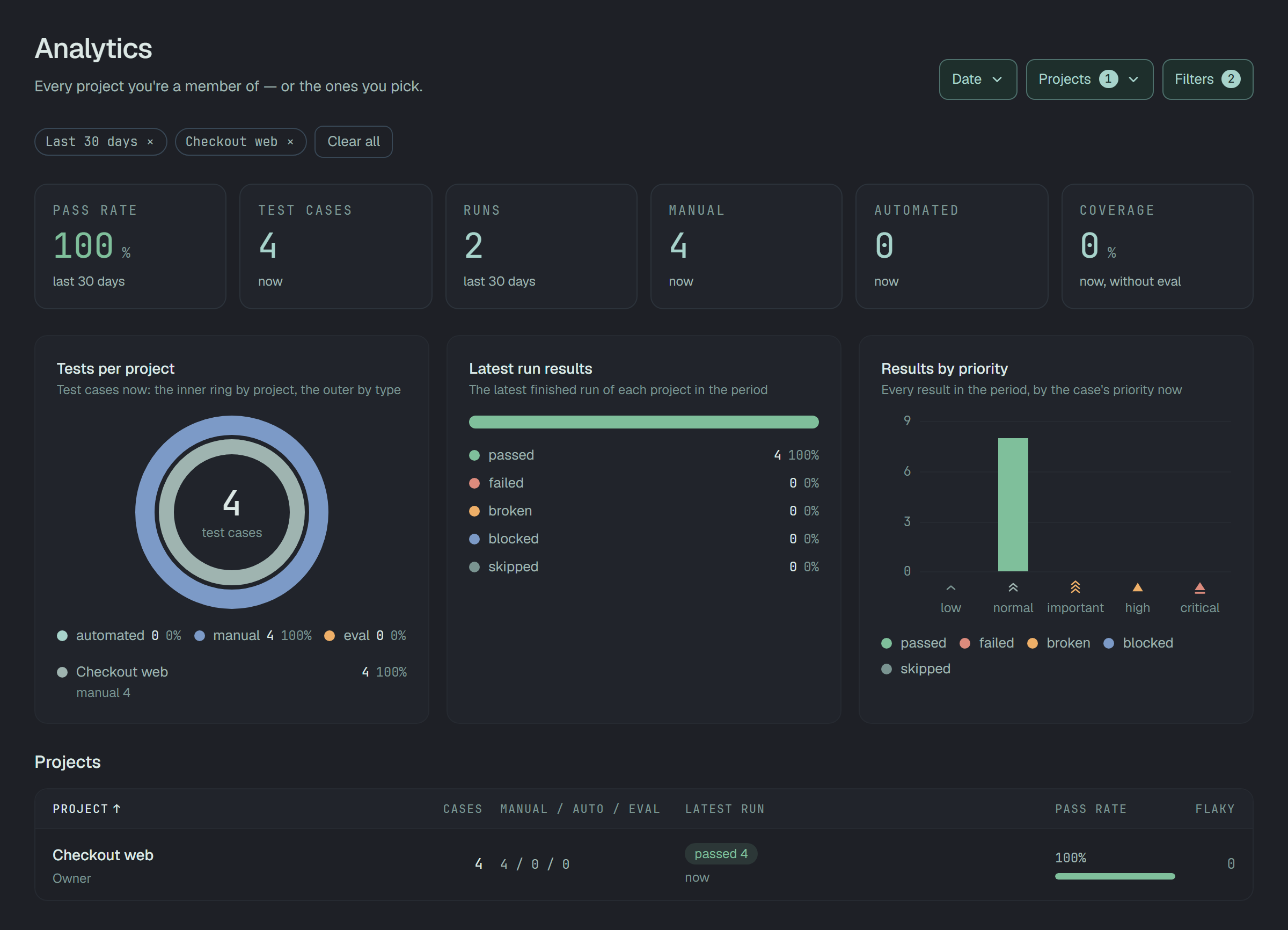Click the eval legend entry under donut
This screenshot has height=930, width=1288.
(x=364, y=635)
